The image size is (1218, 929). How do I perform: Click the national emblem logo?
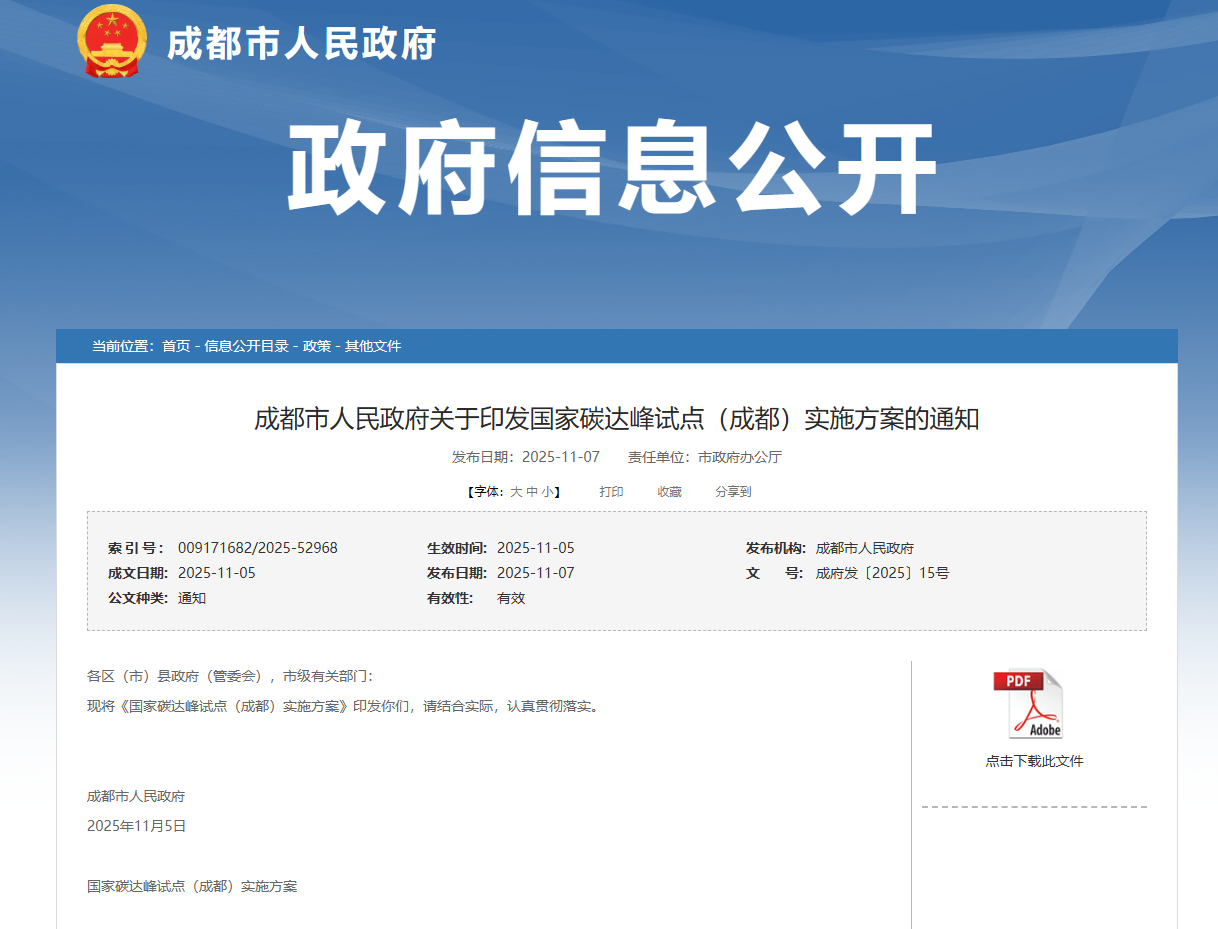coord(111,42)
